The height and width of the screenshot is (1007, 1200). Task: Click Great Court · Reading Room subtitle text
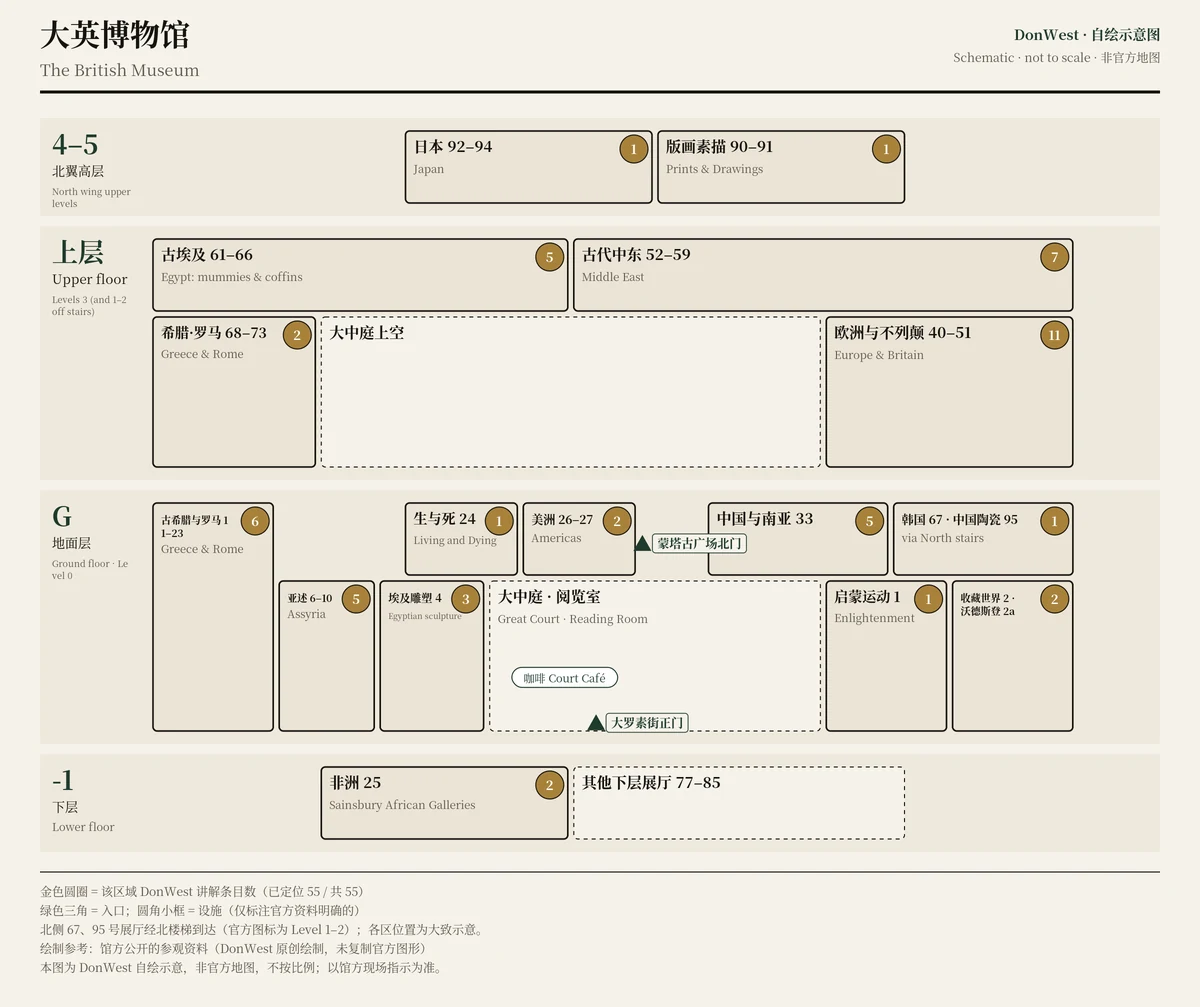[x=573, y=619]
